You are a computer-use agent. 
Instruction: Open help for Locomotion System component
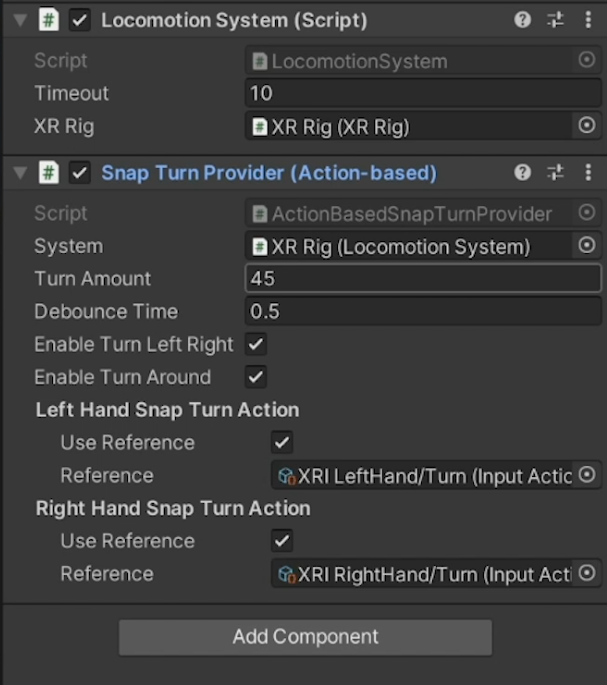[x=522, y=20]
